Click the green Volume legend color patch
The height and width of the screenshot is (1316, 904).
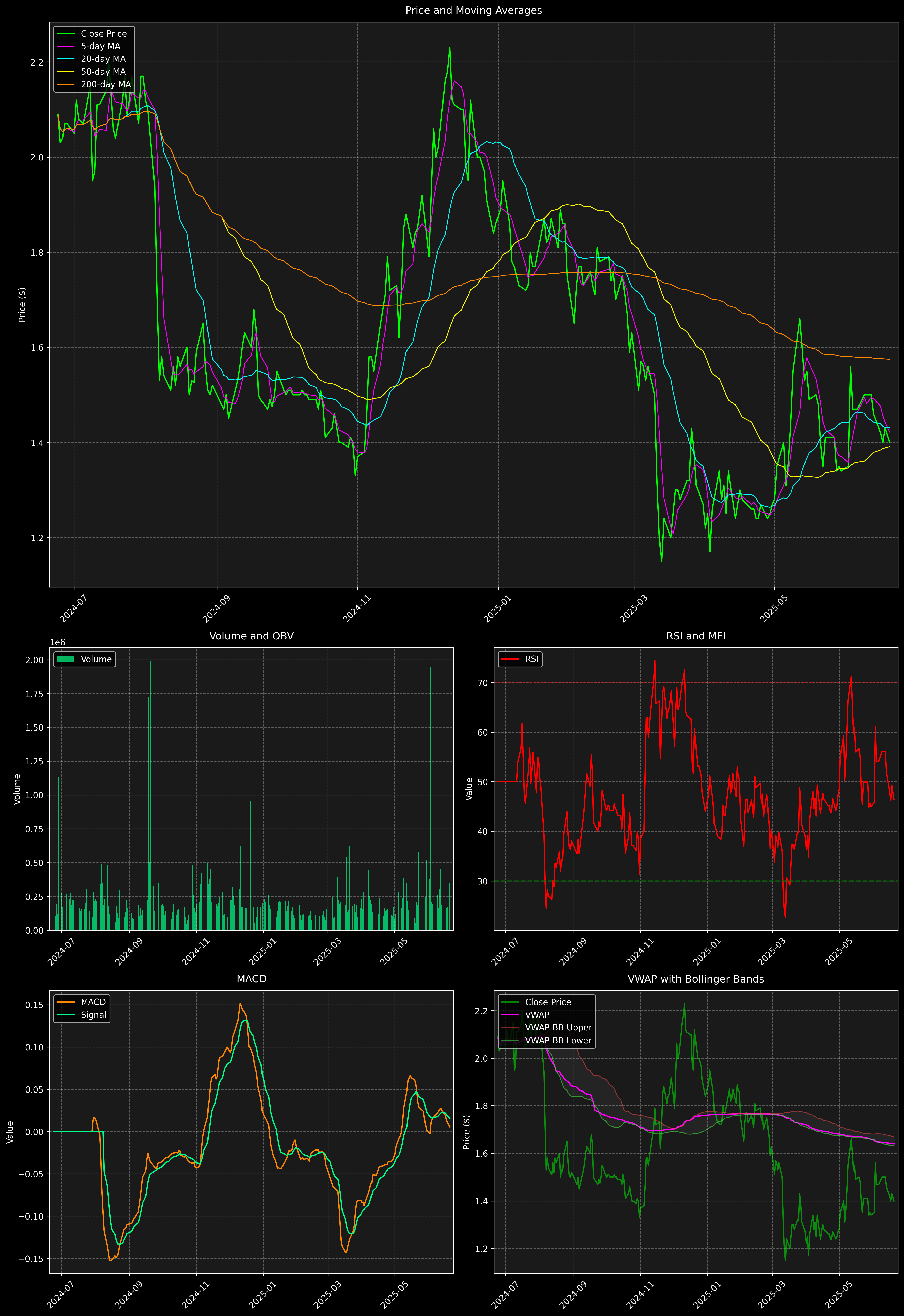66,659
